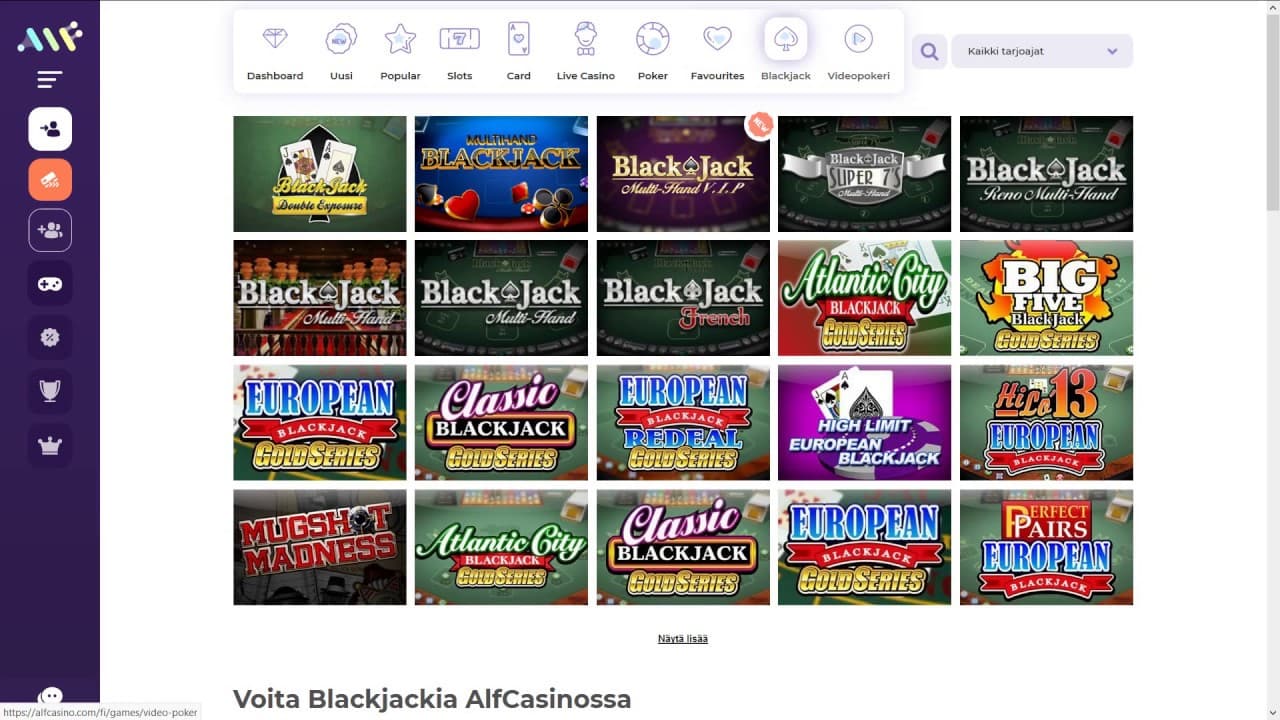Viewport: 1280px width, 720px height.
Task: Select the Slots category tab
Action: (x=460, y=52)
